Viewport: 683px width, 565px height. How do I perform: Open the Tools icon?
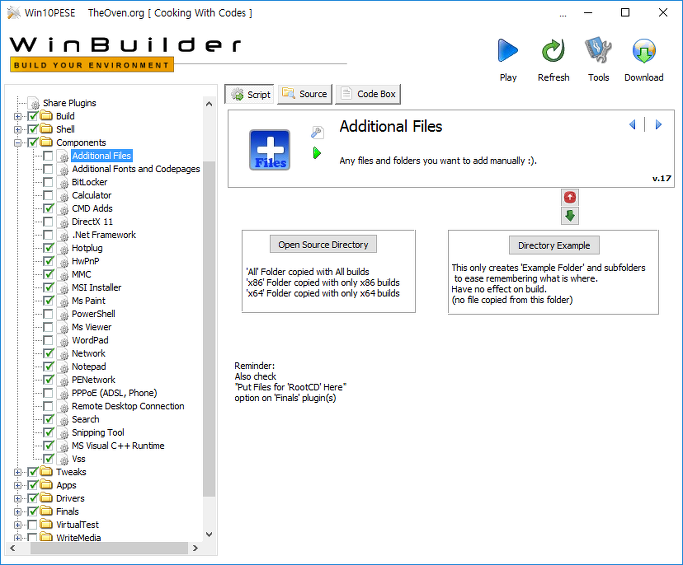[x=598, y=51]
